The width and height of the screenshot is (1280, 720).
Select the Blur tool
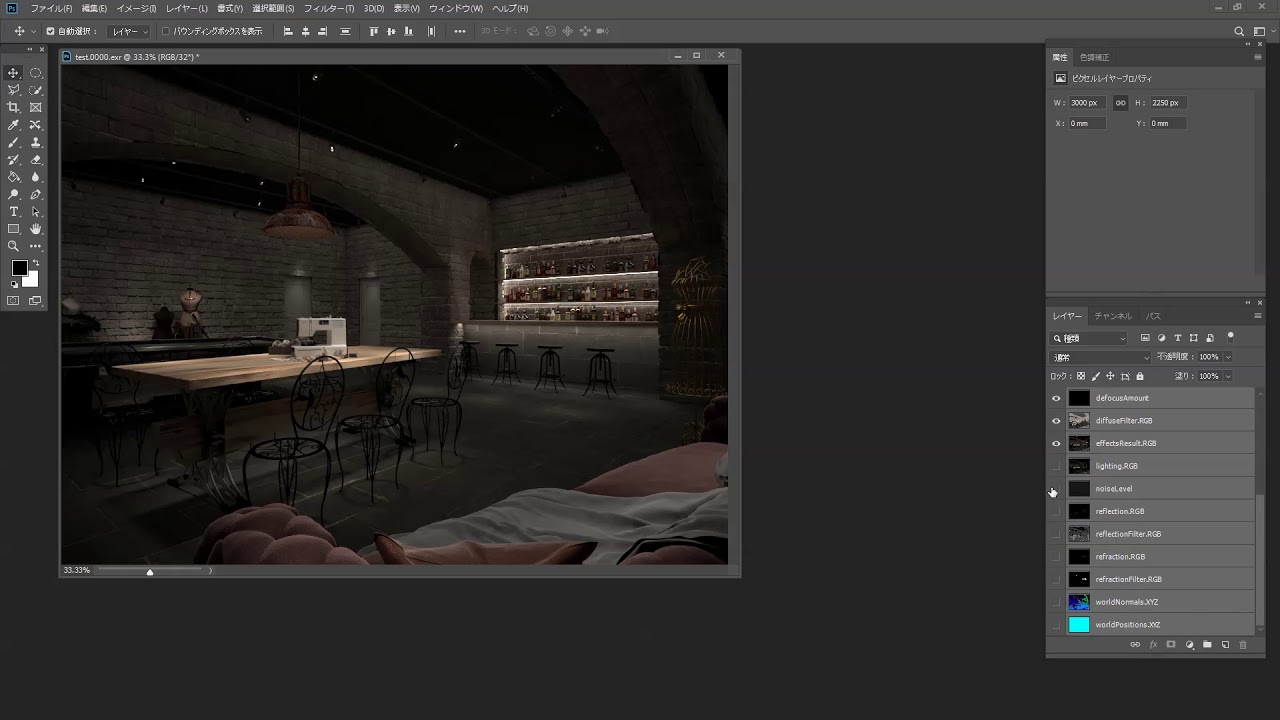[36, 177]
